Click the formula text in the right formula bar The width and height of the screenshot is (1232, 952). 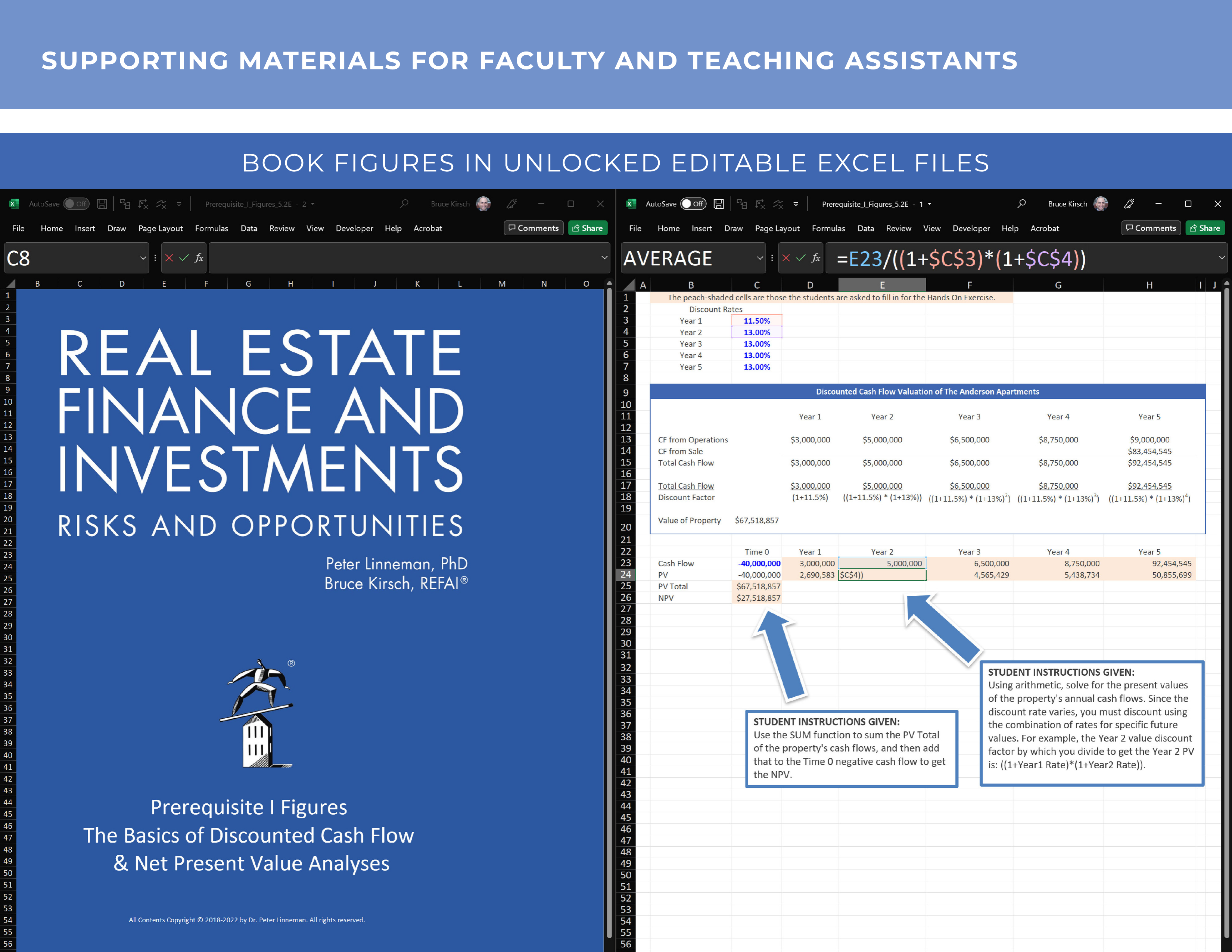pyautogui.click(x=961, y=259)
